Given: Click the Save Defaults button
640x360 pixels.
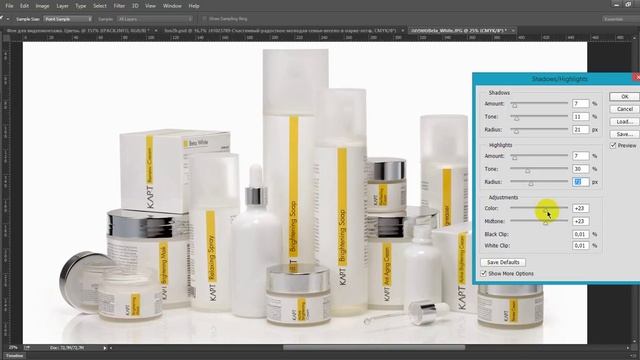Looking at the screenshot, I should tap(503, 262).
